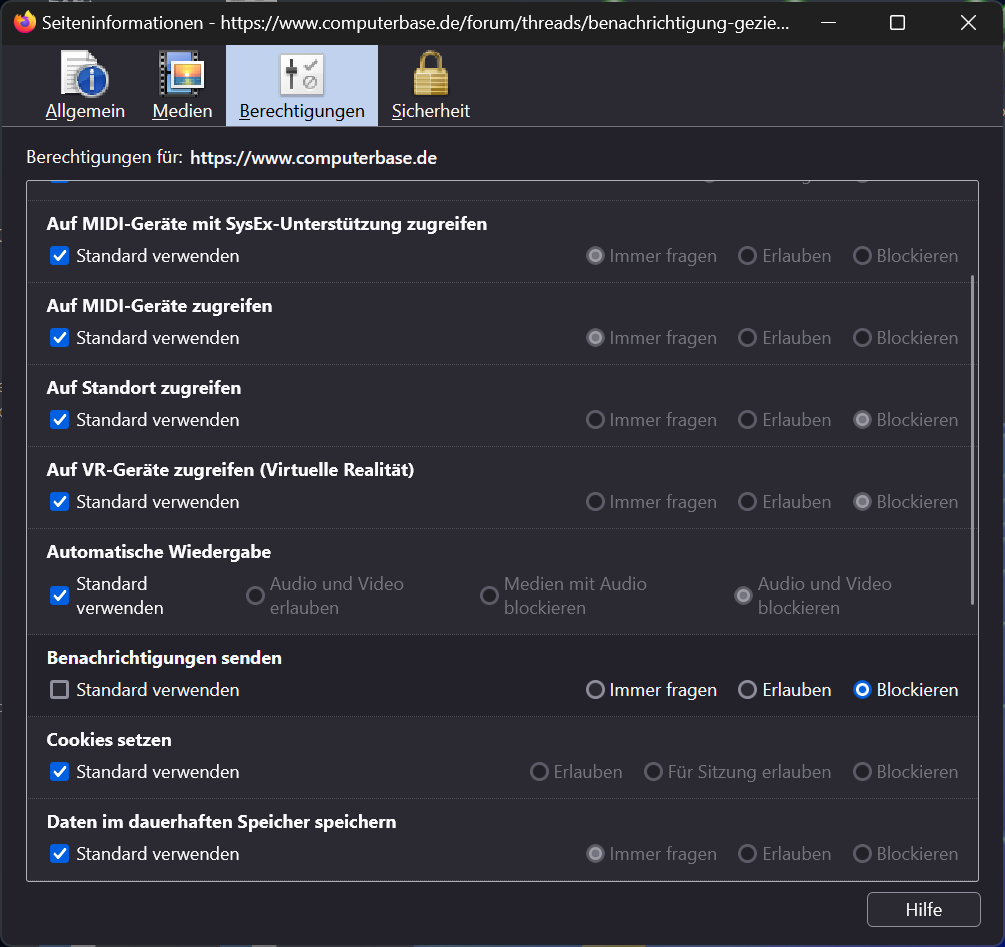Viewport: 1005px width, 947px height.
Task: Minimize the Seiteninformationen window
Action: pos(829,23)
